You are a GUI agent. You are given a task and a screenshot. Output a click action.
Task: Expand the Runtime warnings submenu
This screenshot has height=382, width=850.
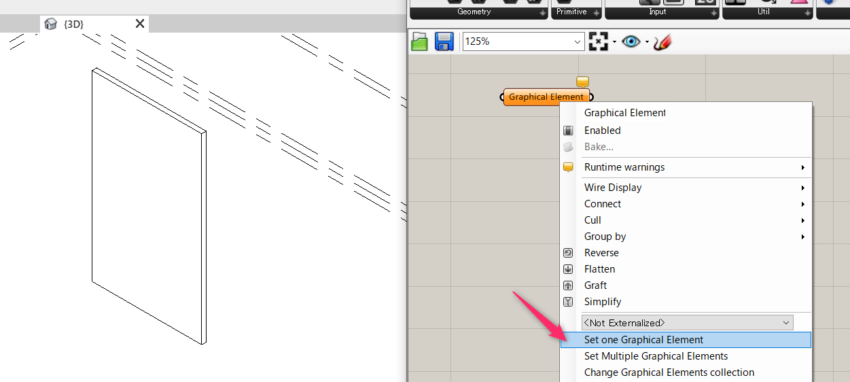coord(685,167)
